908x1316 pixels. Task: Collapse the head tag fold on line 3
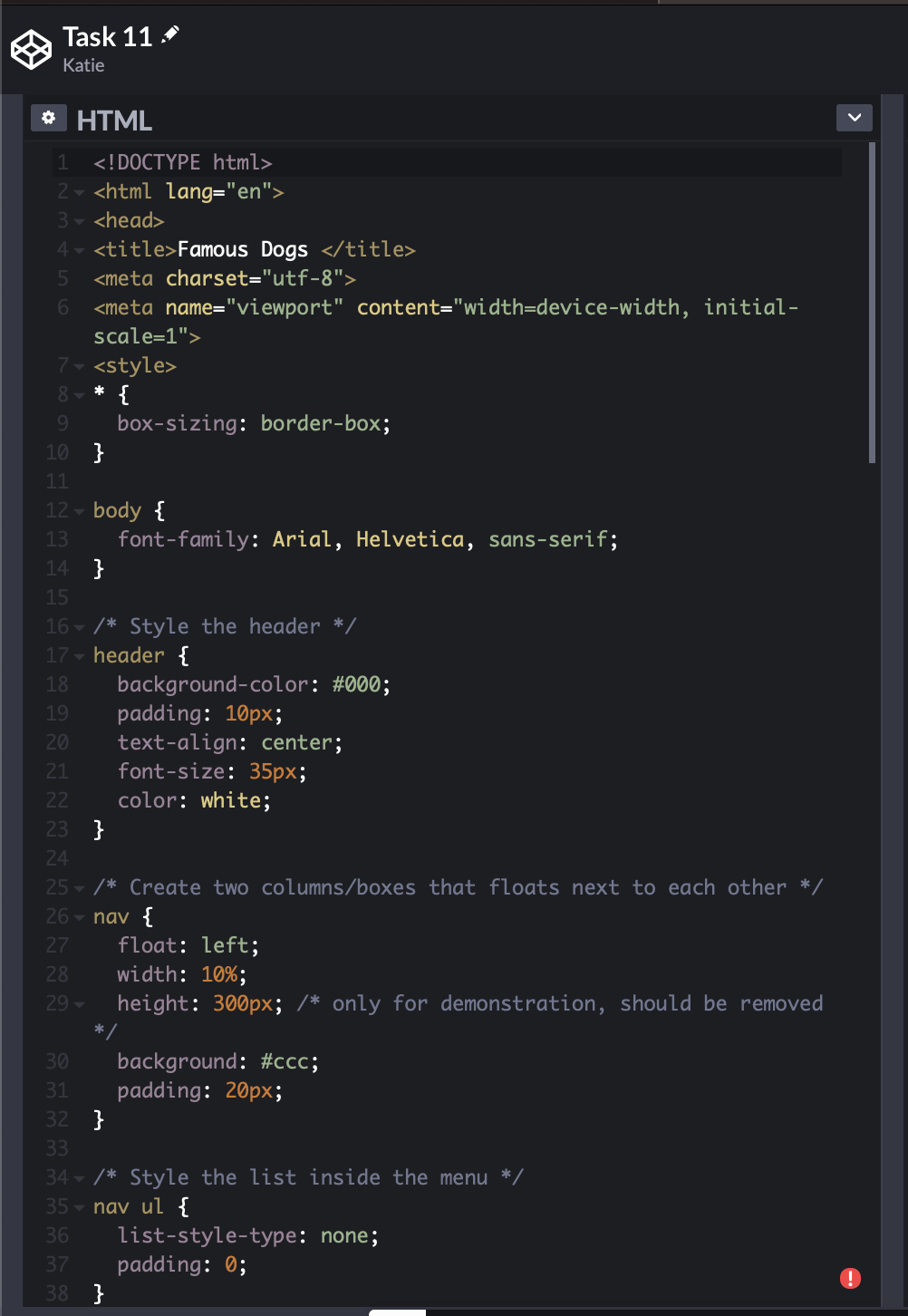pos(80,221)
